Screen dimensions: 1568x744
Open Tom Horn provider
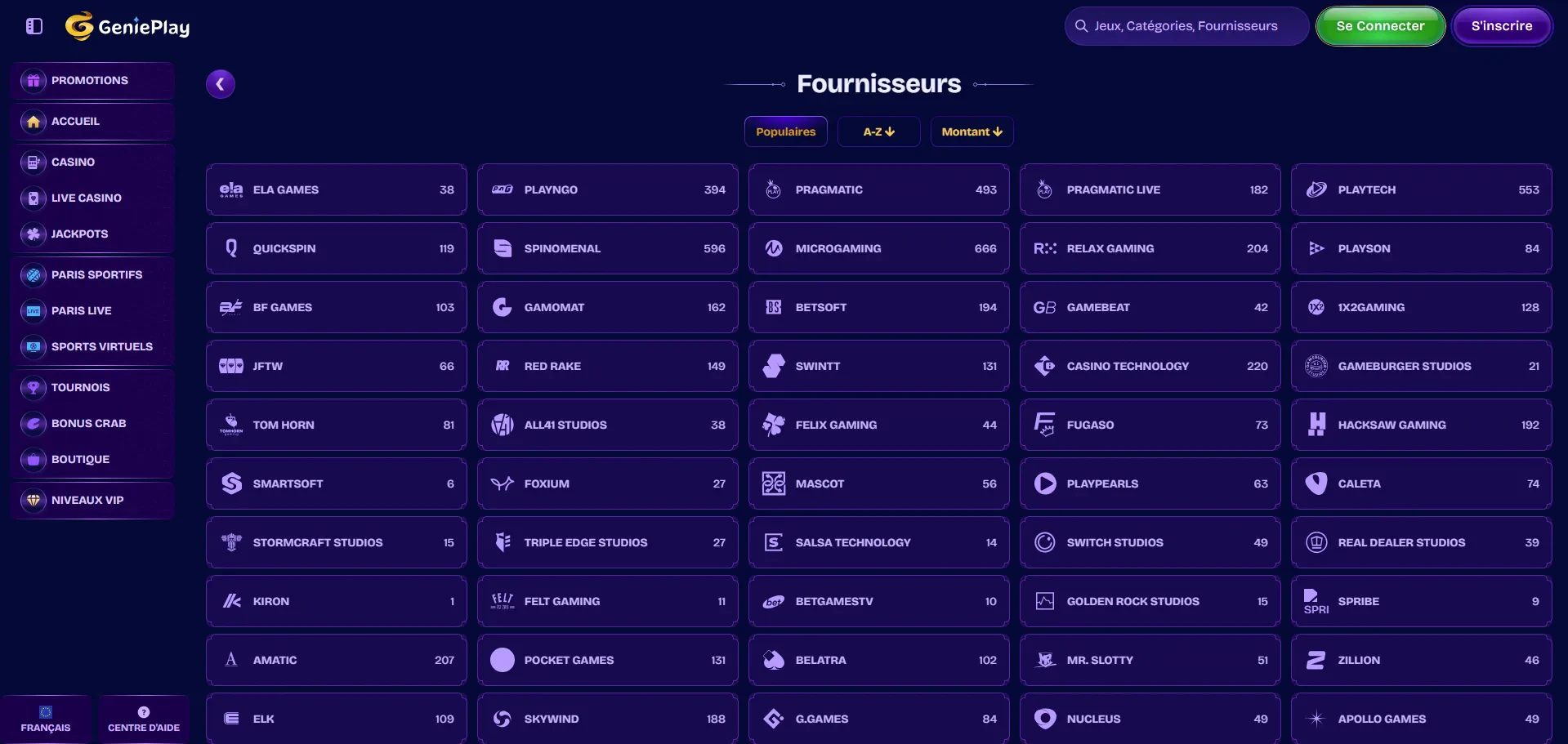click(x=337, y=425)
